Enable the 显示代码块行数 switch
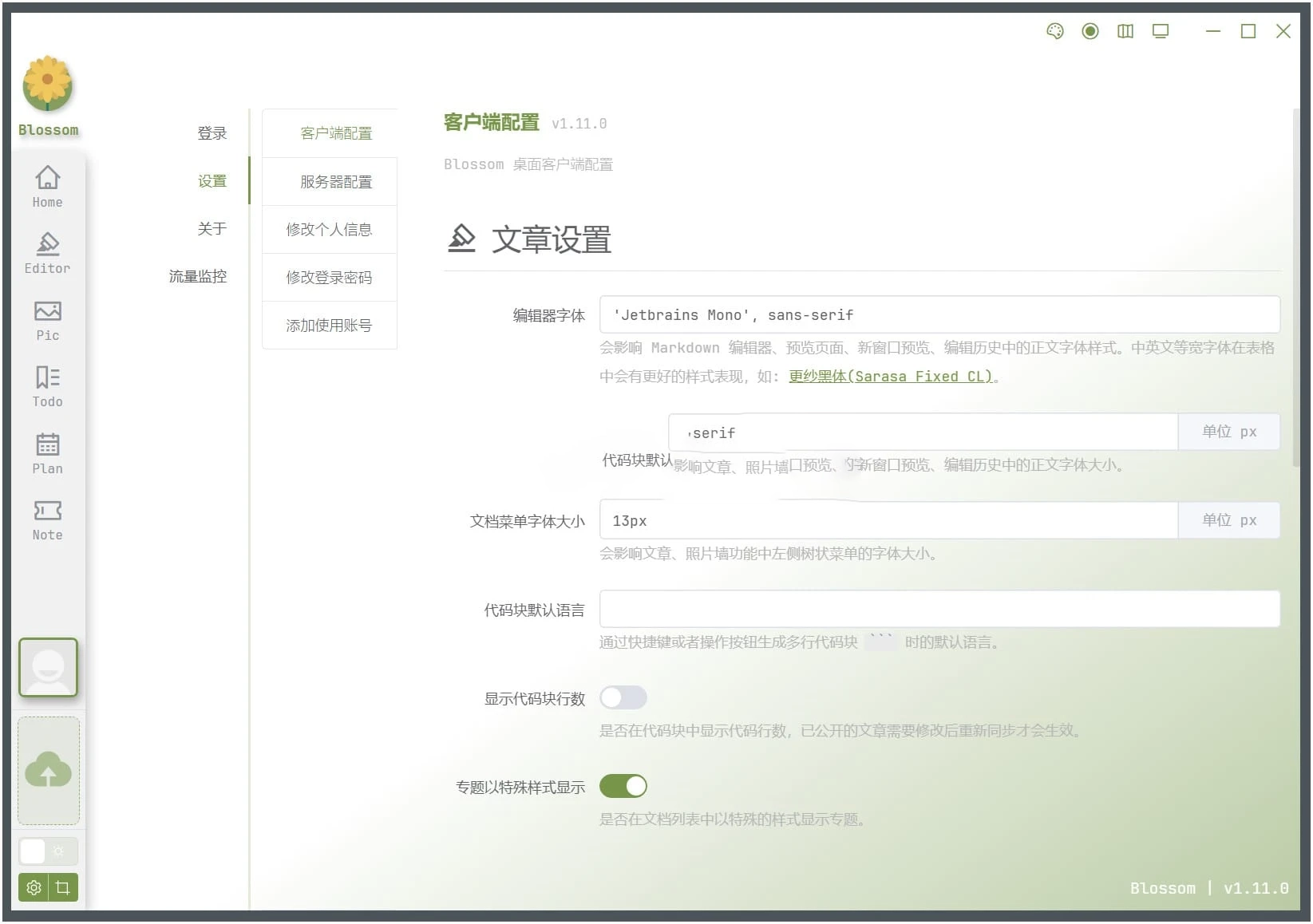 [x=623, y=698]
